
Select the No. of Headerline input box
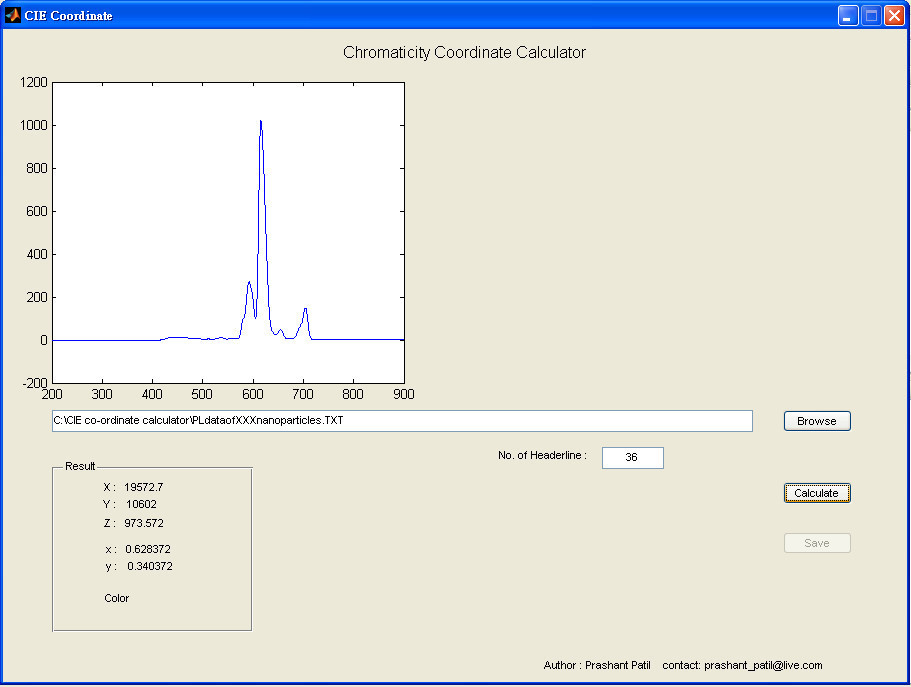click(x=632, y=457)
